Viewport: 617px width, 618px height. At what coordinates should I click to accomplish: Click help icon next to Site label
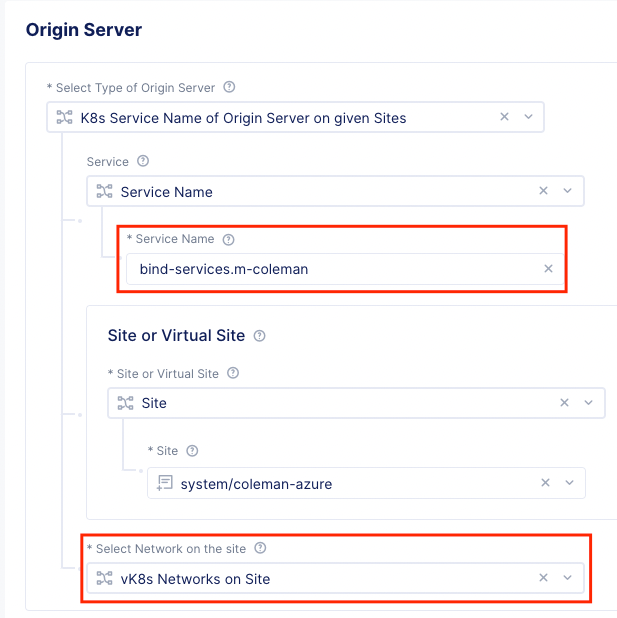click(x=192, y=451)
